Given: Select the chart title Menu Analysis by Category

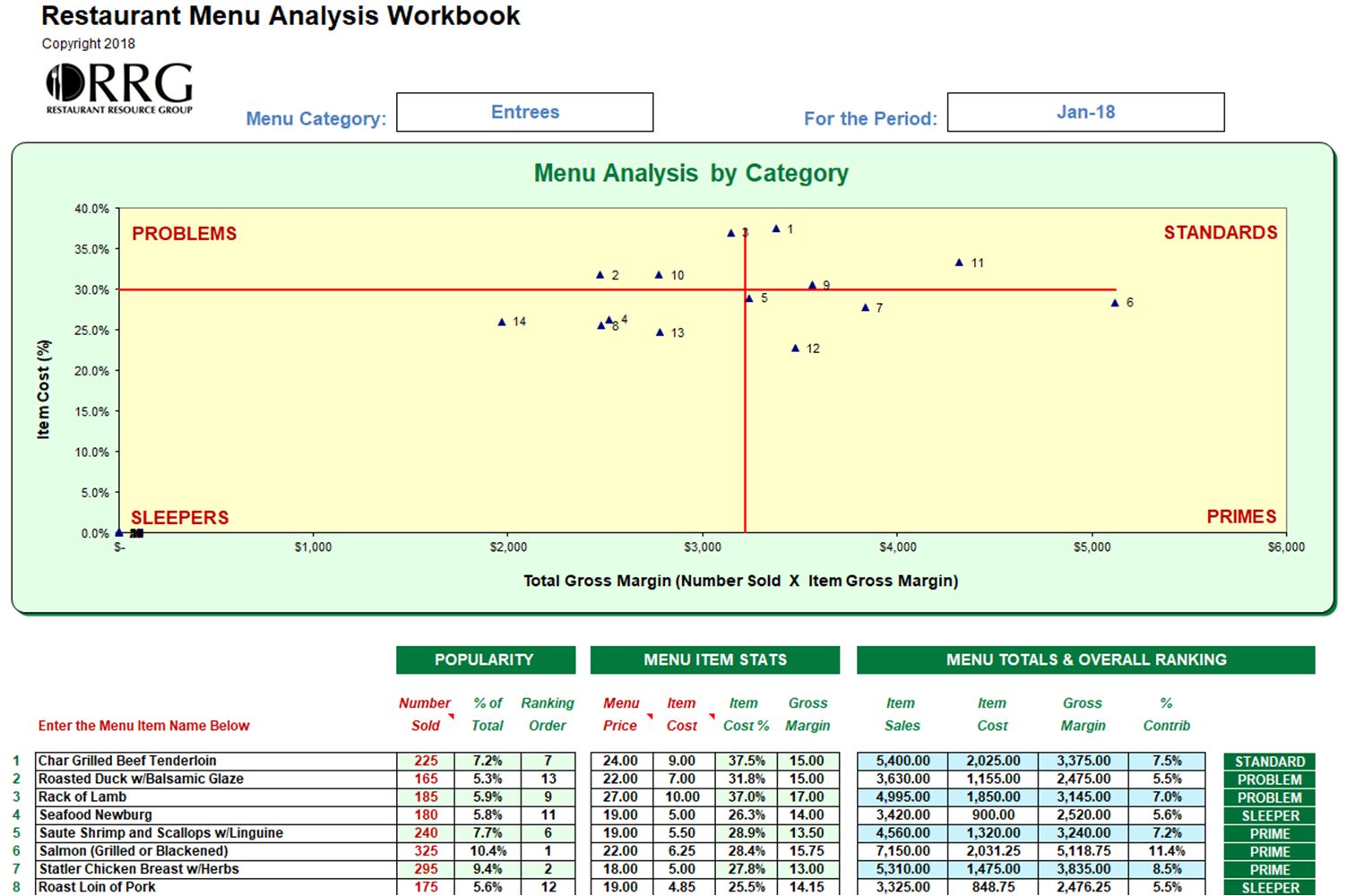Looking at the screenshot, I should pyautogui.click(x=690, y=173).
